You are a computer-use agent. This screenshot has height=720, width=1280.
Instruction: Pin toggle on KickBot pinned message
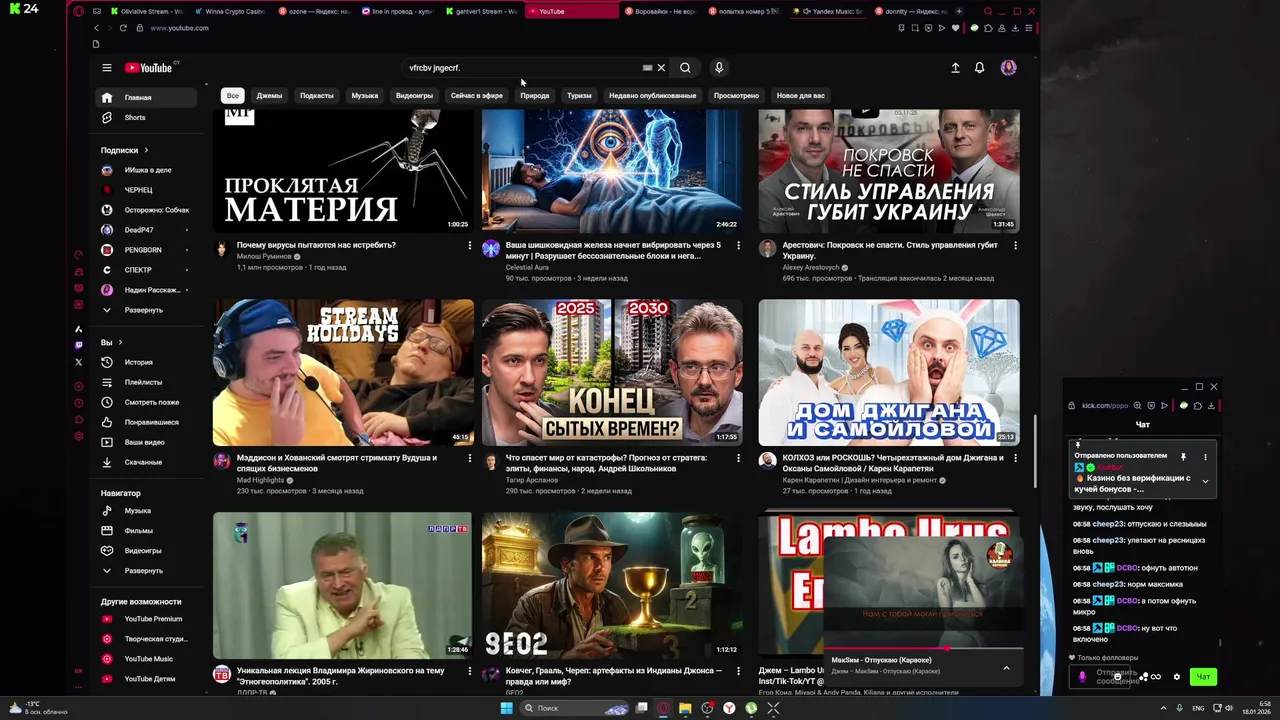click(x=1183, y=457)
